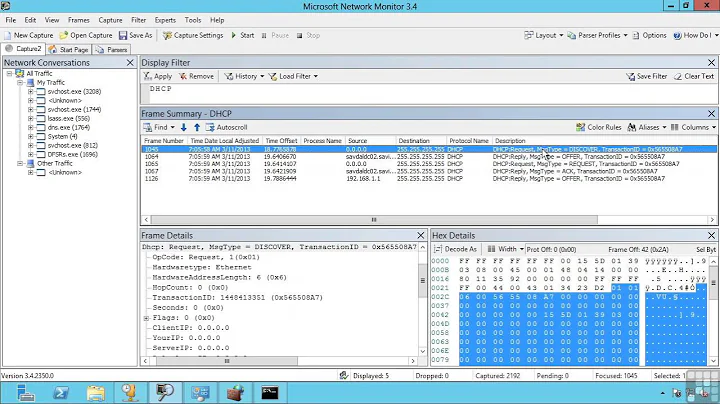Viewport: 720px width, 404px height.
Task: Open the Tools menu
Action: (x=193, y=20)
